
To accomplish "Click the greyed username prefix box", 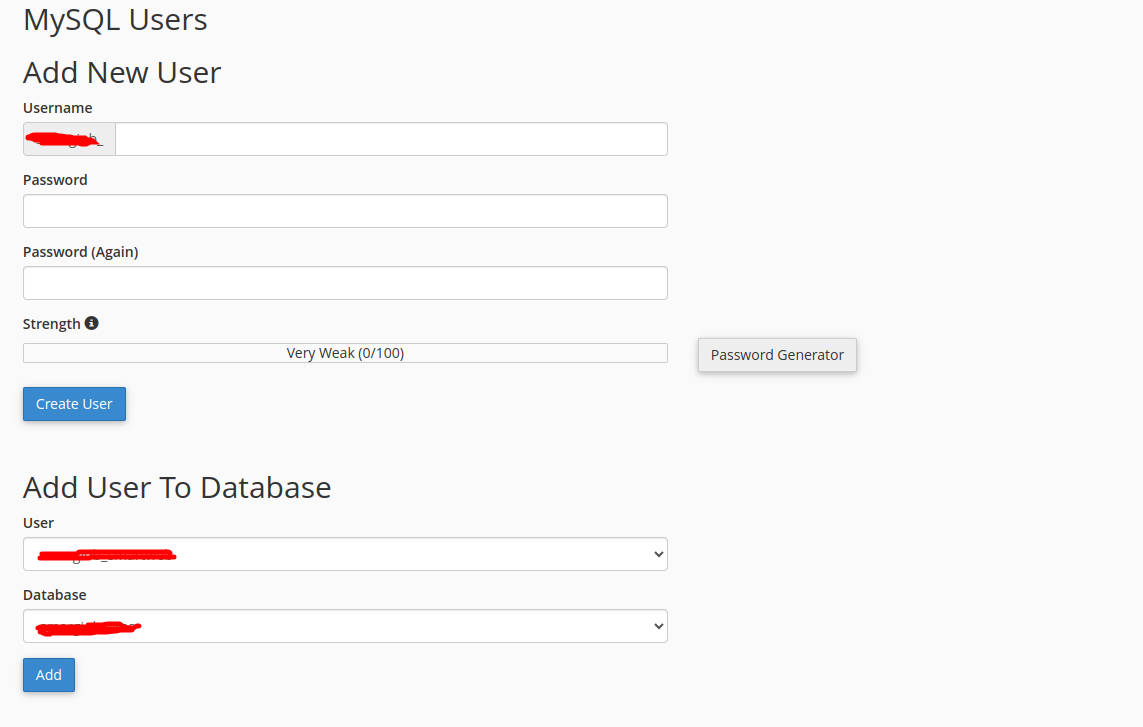I will pyautogui.click(x=69, y=139).
